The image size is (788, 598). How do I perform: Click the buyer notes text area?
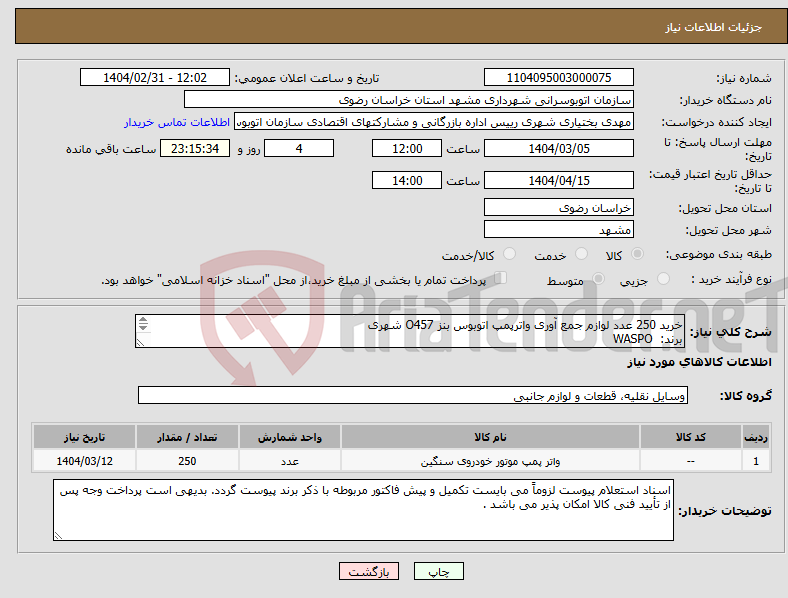(363, 510)
